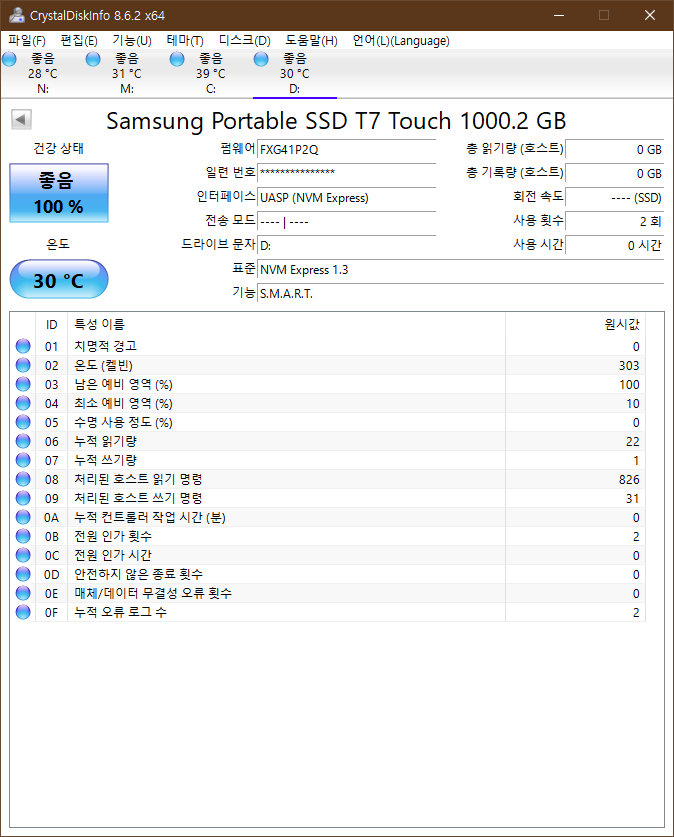Click the C: drive blue status orb
Screen dimensions: 674x837
click(177, 59)
